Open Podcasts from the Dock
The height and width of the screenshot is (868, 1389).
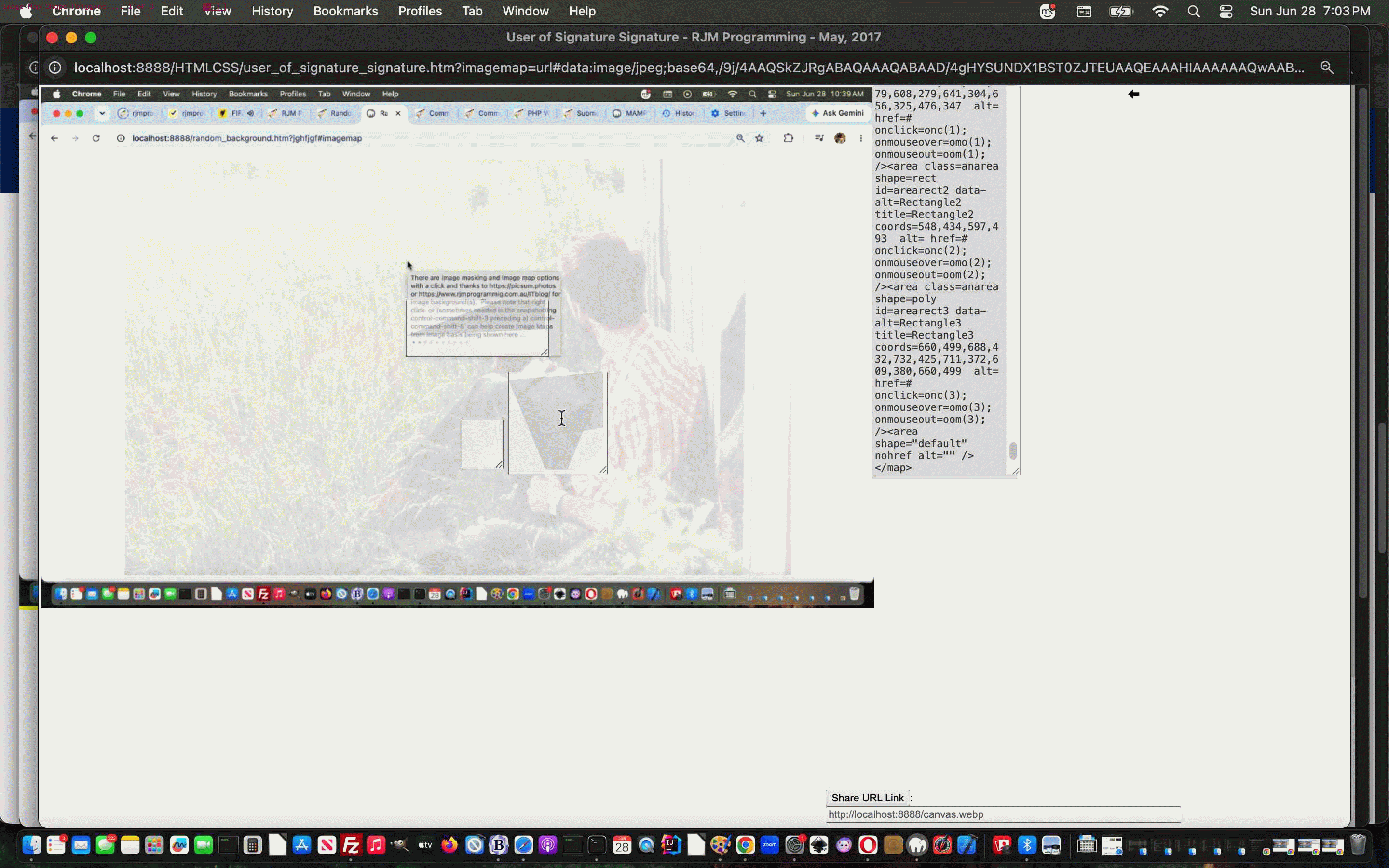click(548, 845)
